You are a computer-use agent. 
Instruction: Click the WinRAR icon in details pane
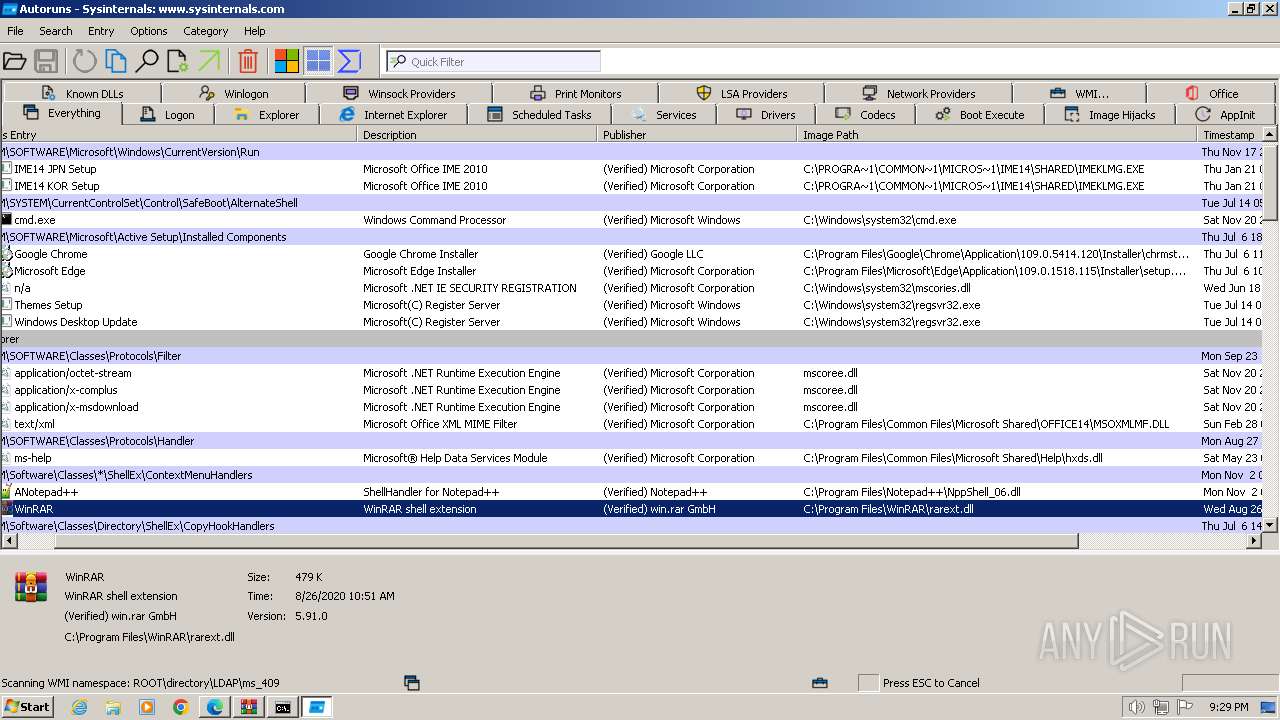pyautogui.click(x=31, y=587)
